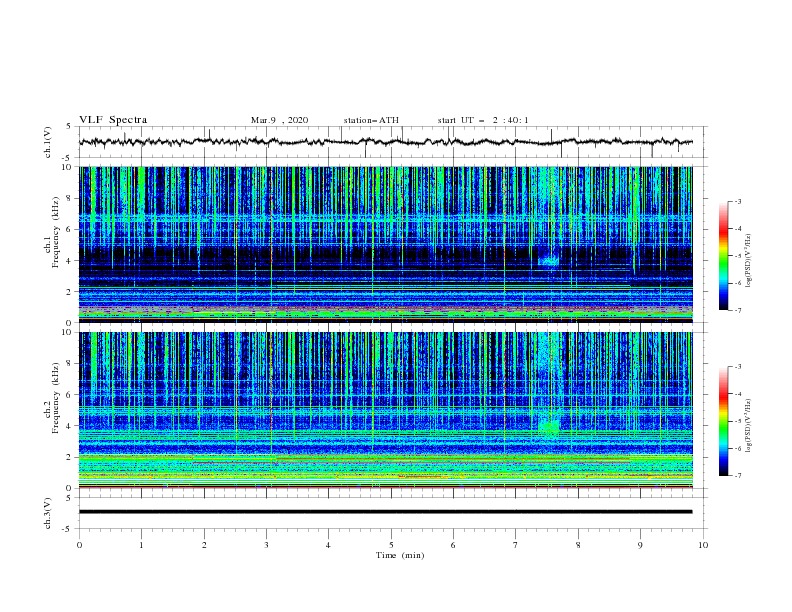
Task: Click the ch.1 voltage waveform trace
Action: click(386, 142)
